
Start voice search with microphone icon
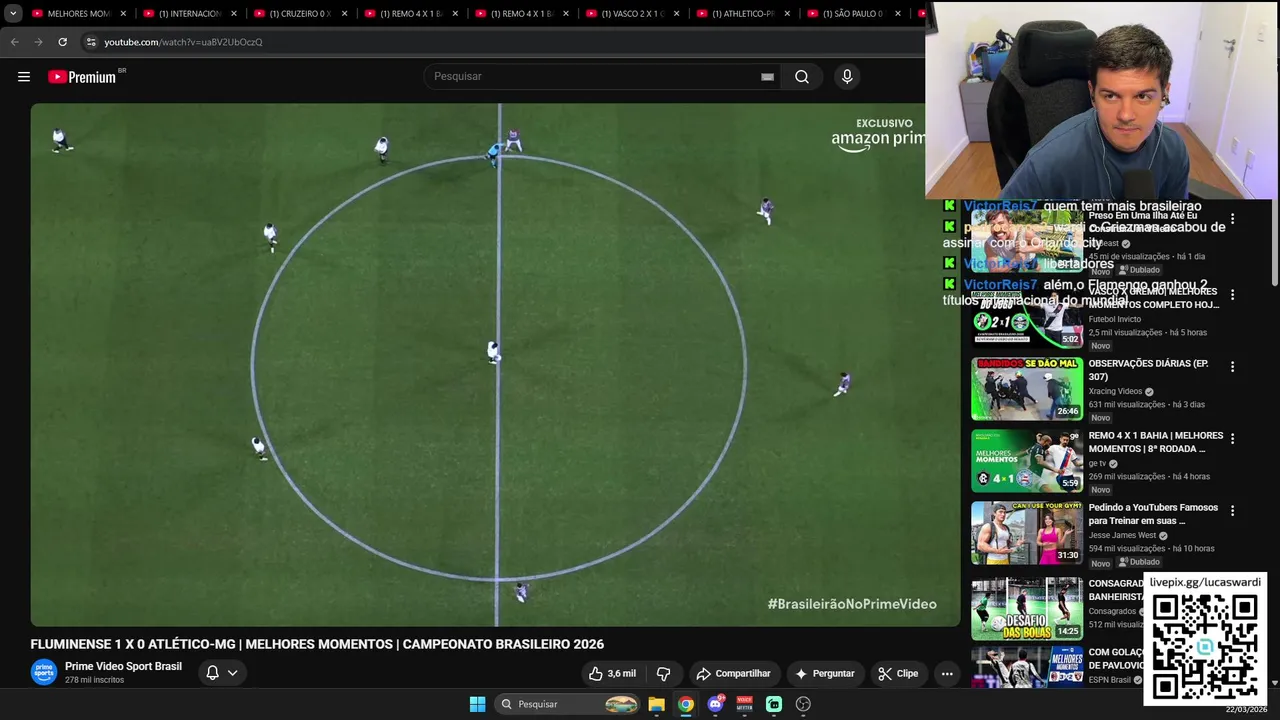pyautogui.click(x=847, y=77)
